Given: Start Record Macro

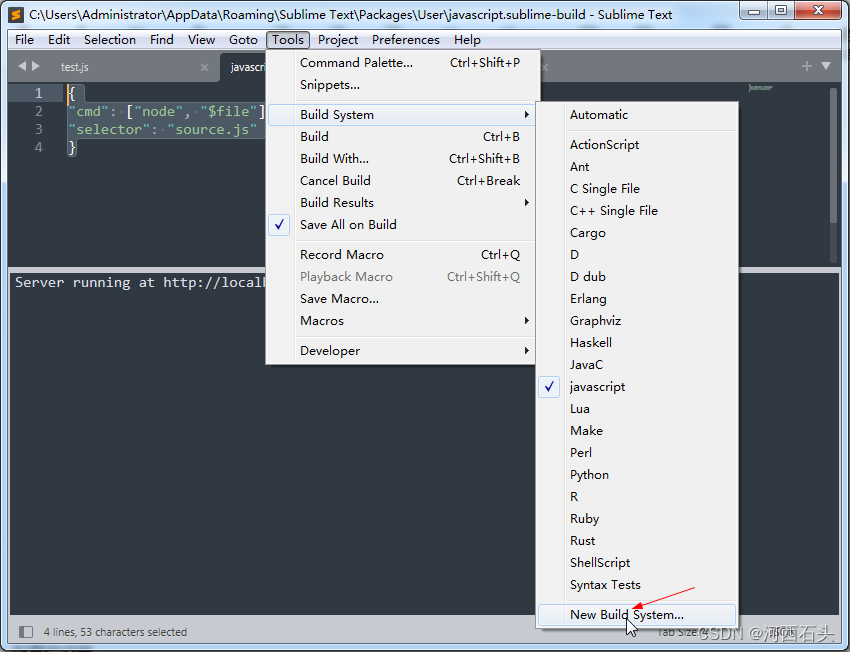Looking at the screenshot, I should point(402,255).
